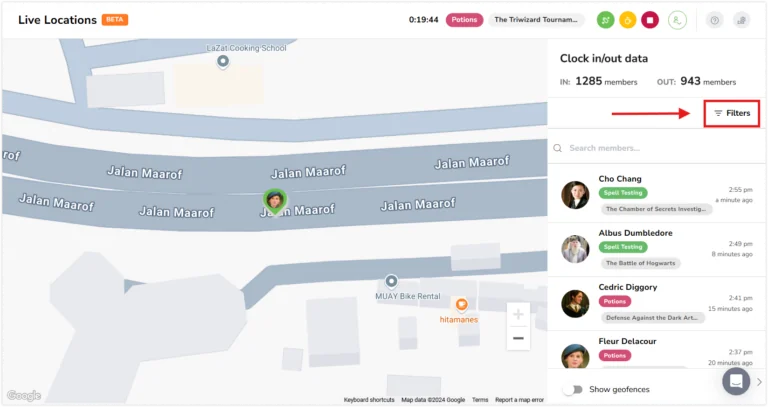Viewport: 768px width, 407px height.
Task: Open The Triwizard Tournament project selector
Action: [536, 20]
